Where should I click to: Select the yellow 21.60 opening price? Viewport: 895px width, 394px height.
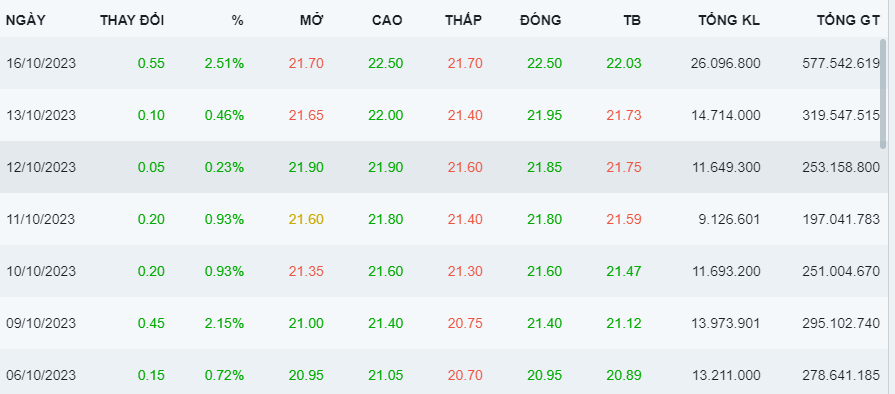pos(306,219)
